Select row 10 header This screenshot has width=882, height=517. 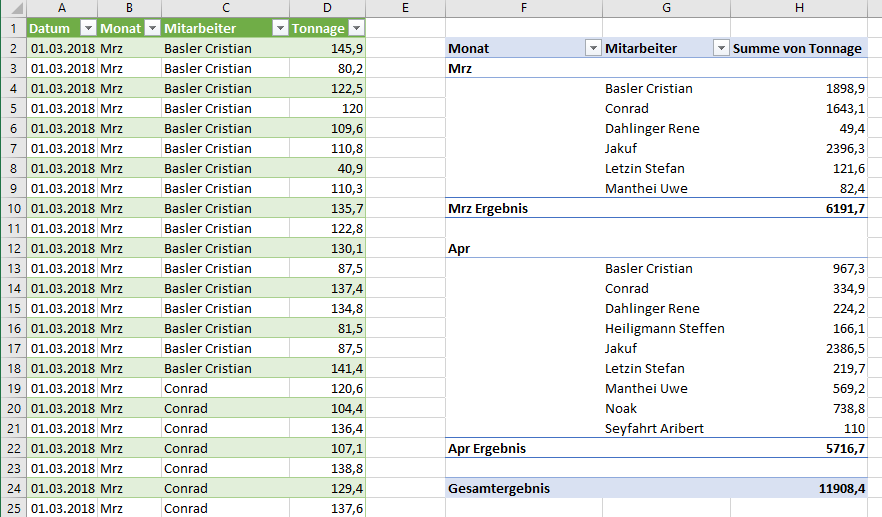(x=14, y=209)
